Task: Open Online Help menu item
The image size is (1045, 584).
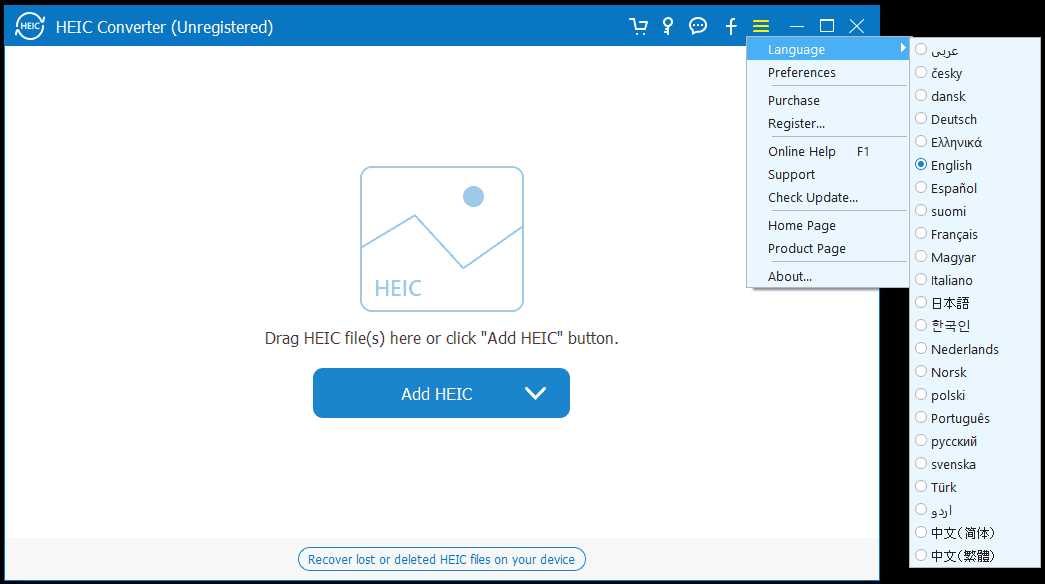Action: [828, 151]
